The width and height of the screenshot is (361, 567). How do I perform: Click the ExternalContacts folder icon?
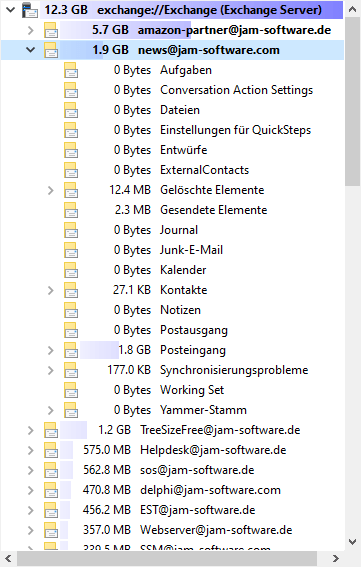[71, 170]
